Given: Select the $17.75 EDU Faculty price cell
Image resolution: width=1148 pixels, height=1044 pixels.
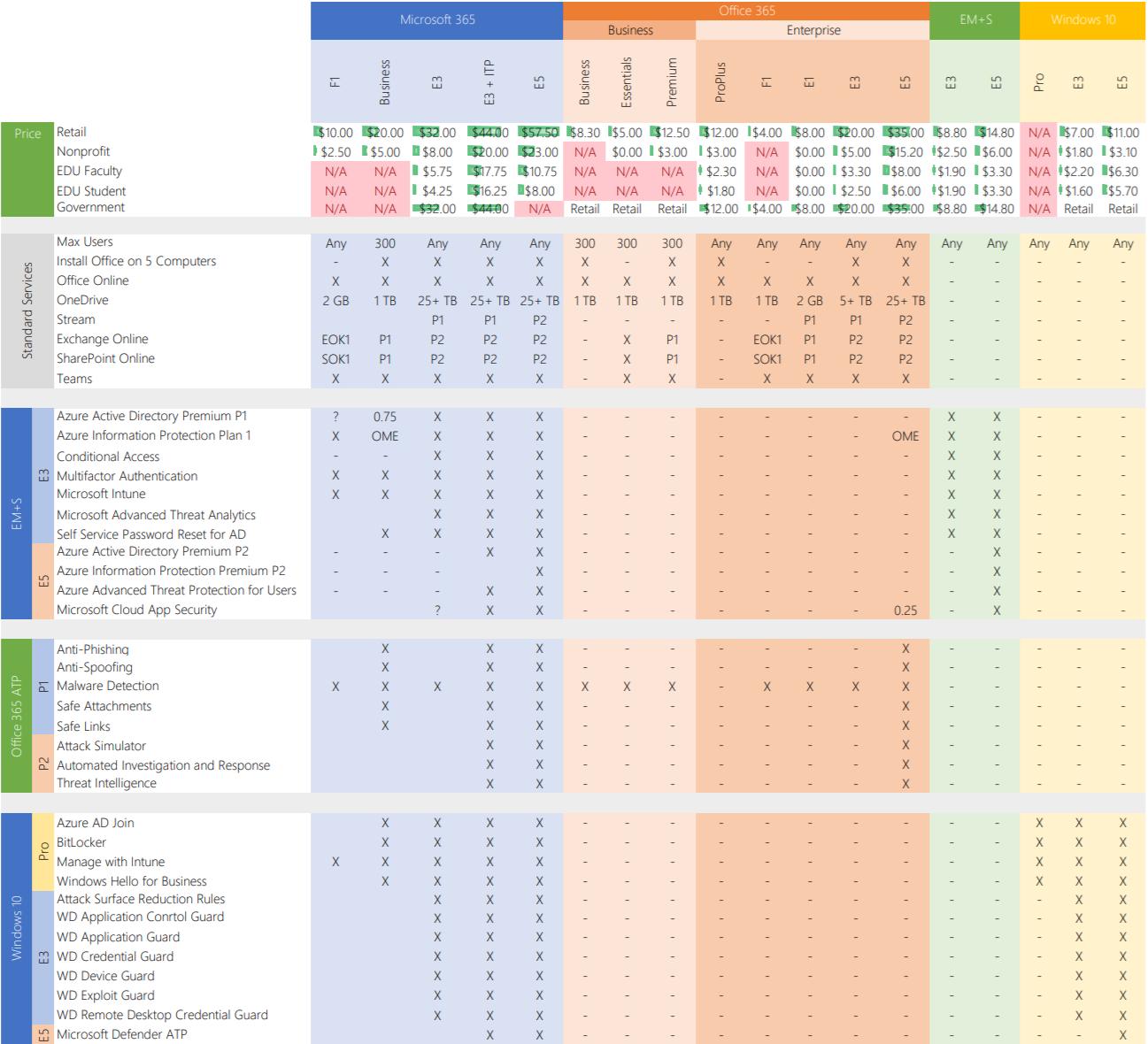Looking at the screenshot, I should (489, 172).
